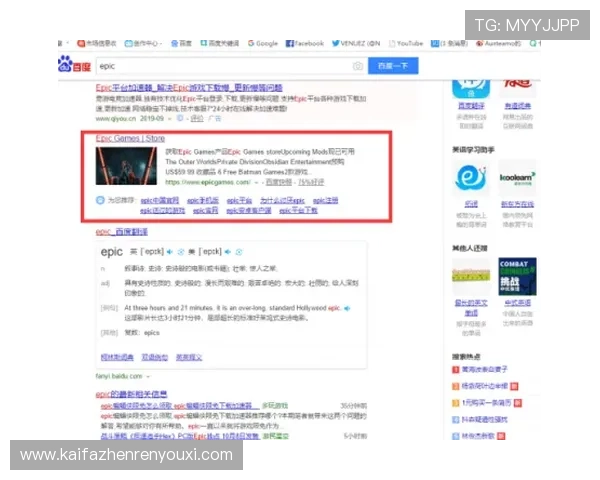600x480 pixels.
Task: Open the 百度翻译 link under sidebar icon
Action: pos(471,106)
